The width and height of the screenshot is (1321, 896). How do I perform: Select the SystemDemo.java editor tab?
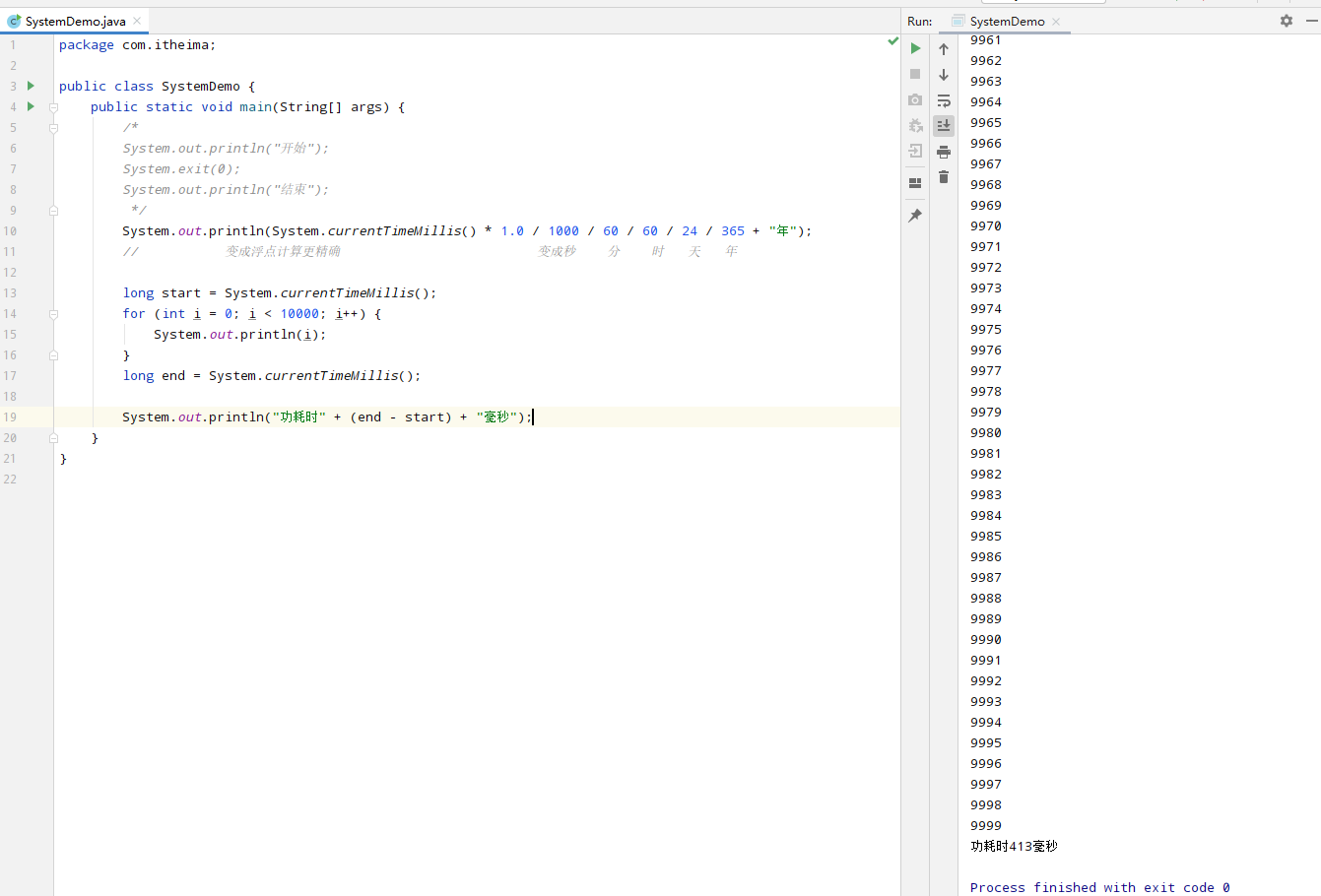click(75, 21)
